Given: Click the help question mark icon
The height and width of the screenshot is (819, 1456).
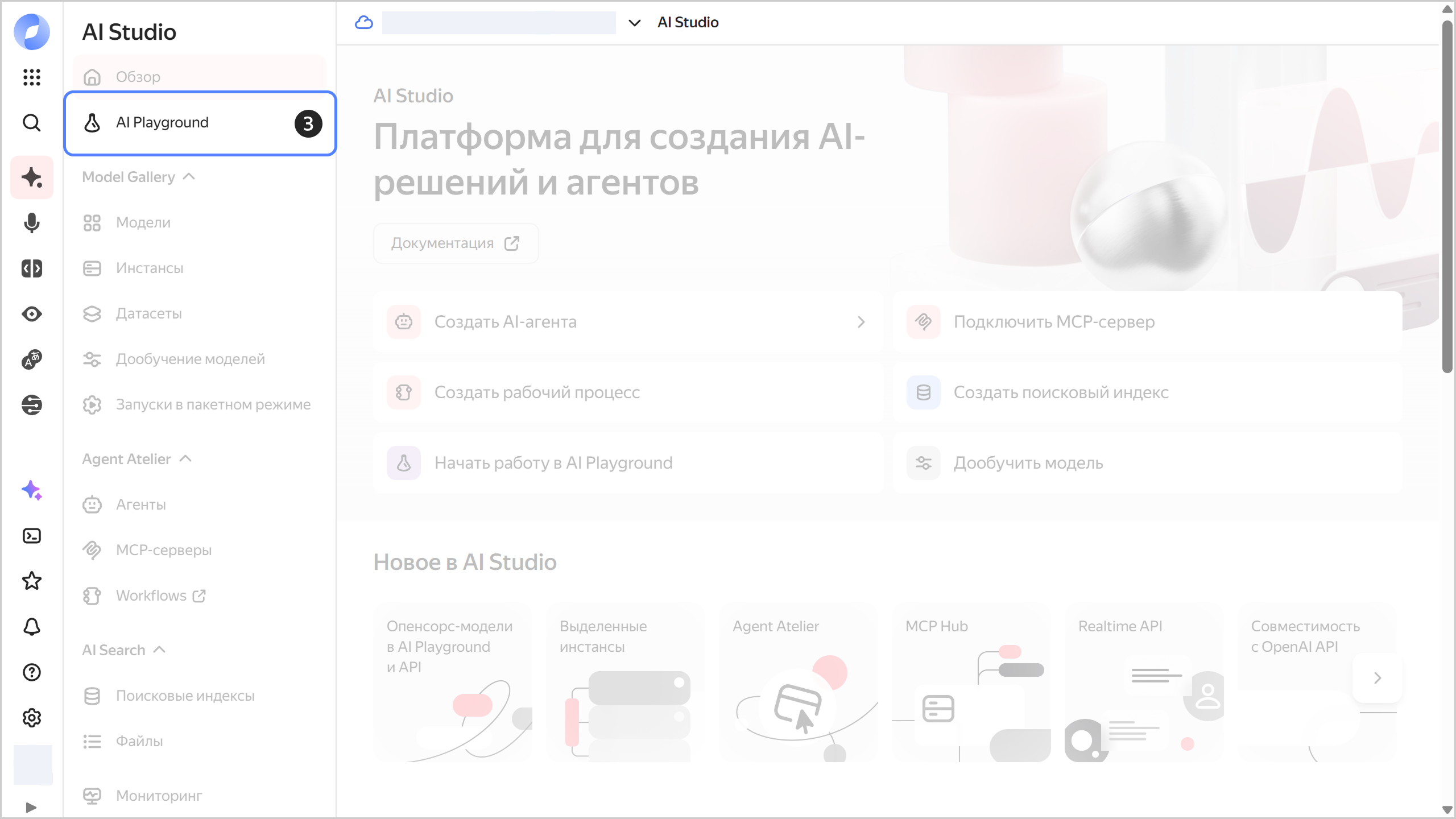Looking at the screenshot, I should pyautogui.click(x=32, y=672).
